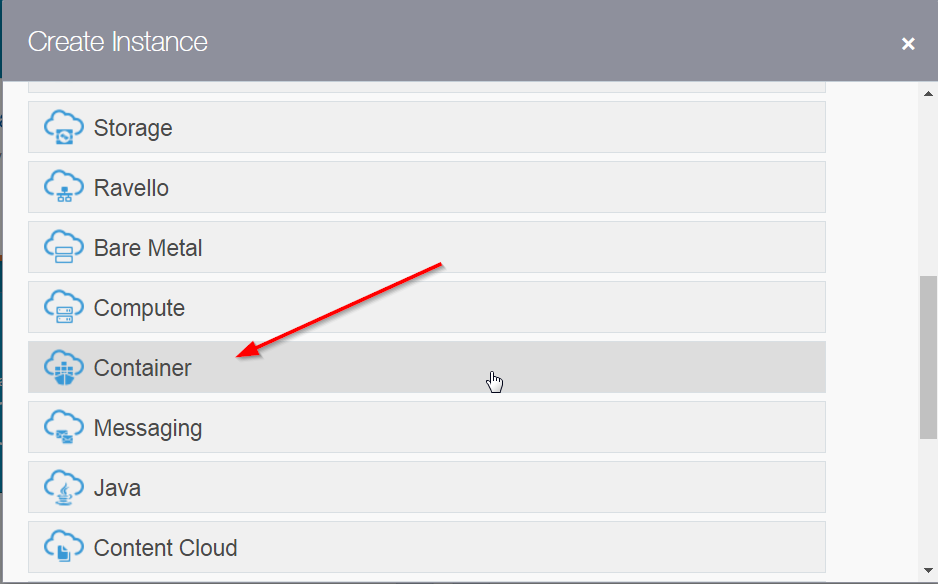
Task: Click the Storage cloud icon
Action: (64, 128)
